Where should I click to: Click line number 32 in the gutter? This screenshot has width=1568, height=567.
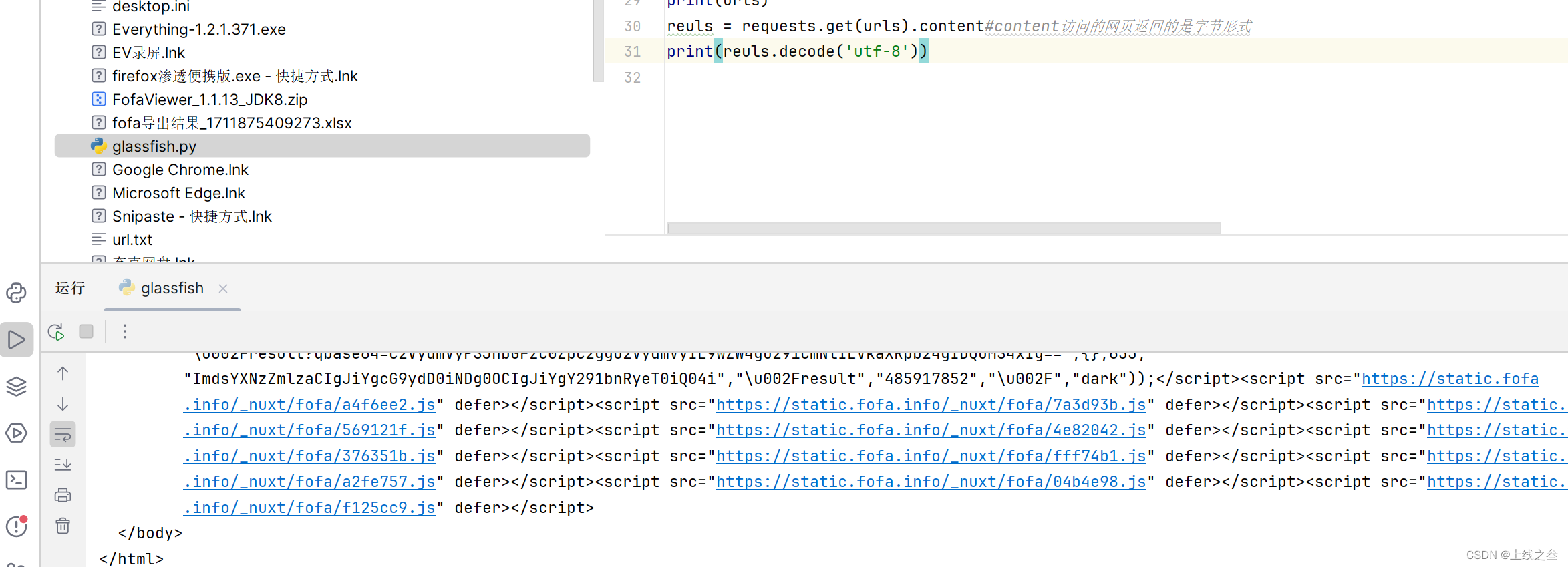(632, 77)
